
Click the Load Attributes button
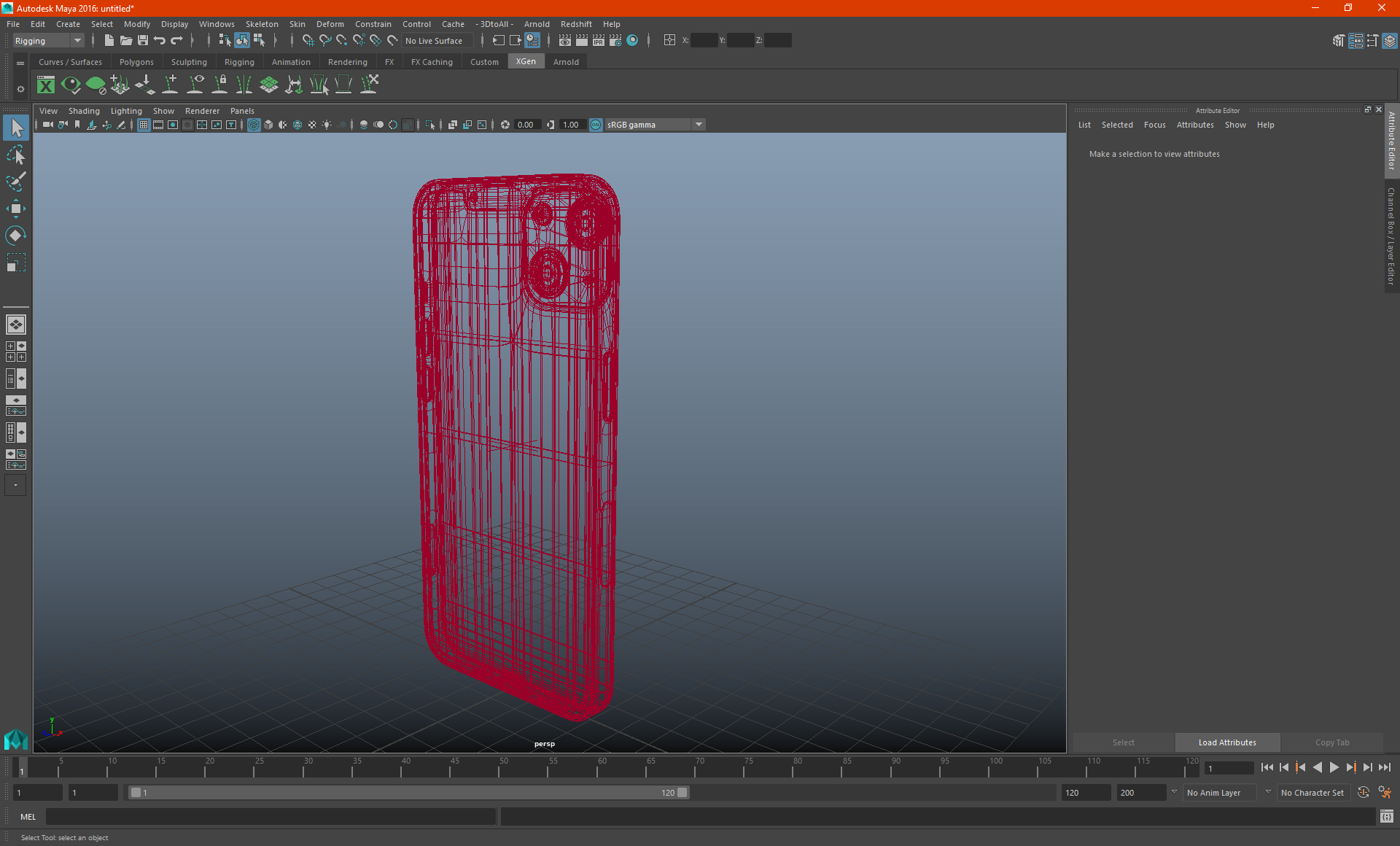pyautogui.click(x=1226, y=742)
